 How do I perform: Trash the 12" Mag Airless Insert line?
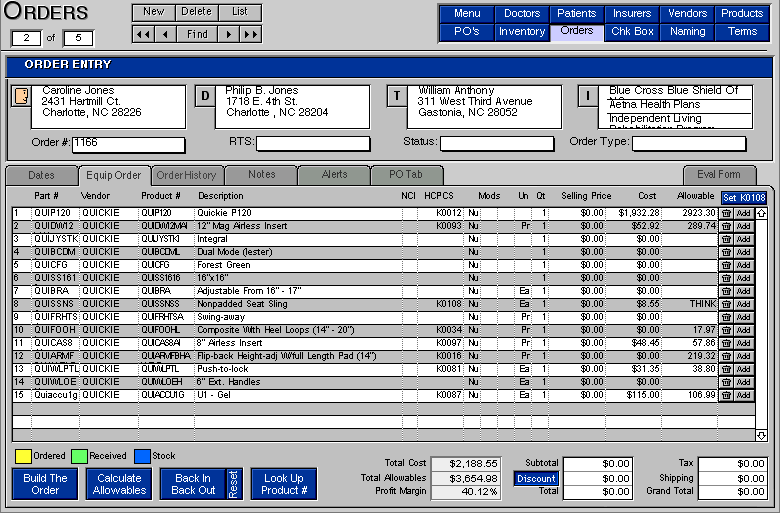pyautogui.click(x=726, y=226)
